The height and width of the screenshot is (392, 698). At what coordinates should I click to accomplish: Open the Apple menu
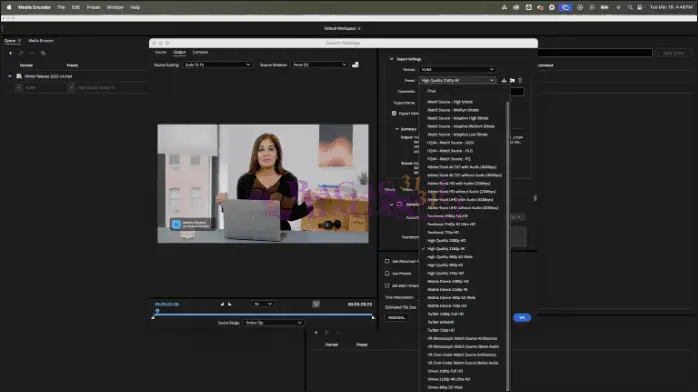[9, 7]
